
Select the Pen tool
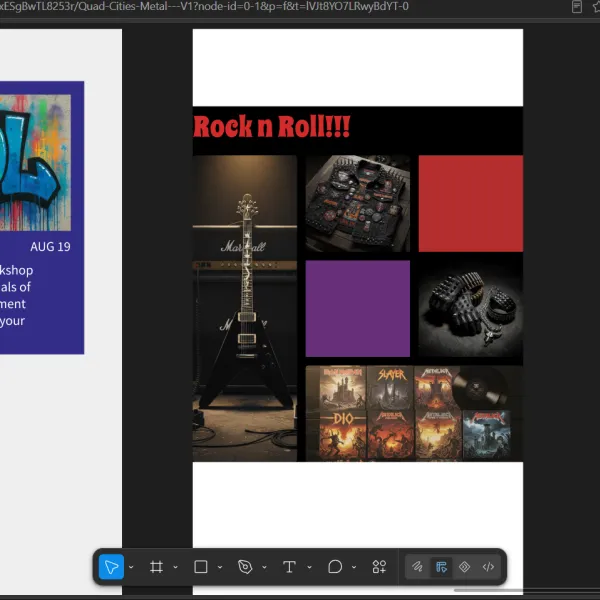pos(245,567)
